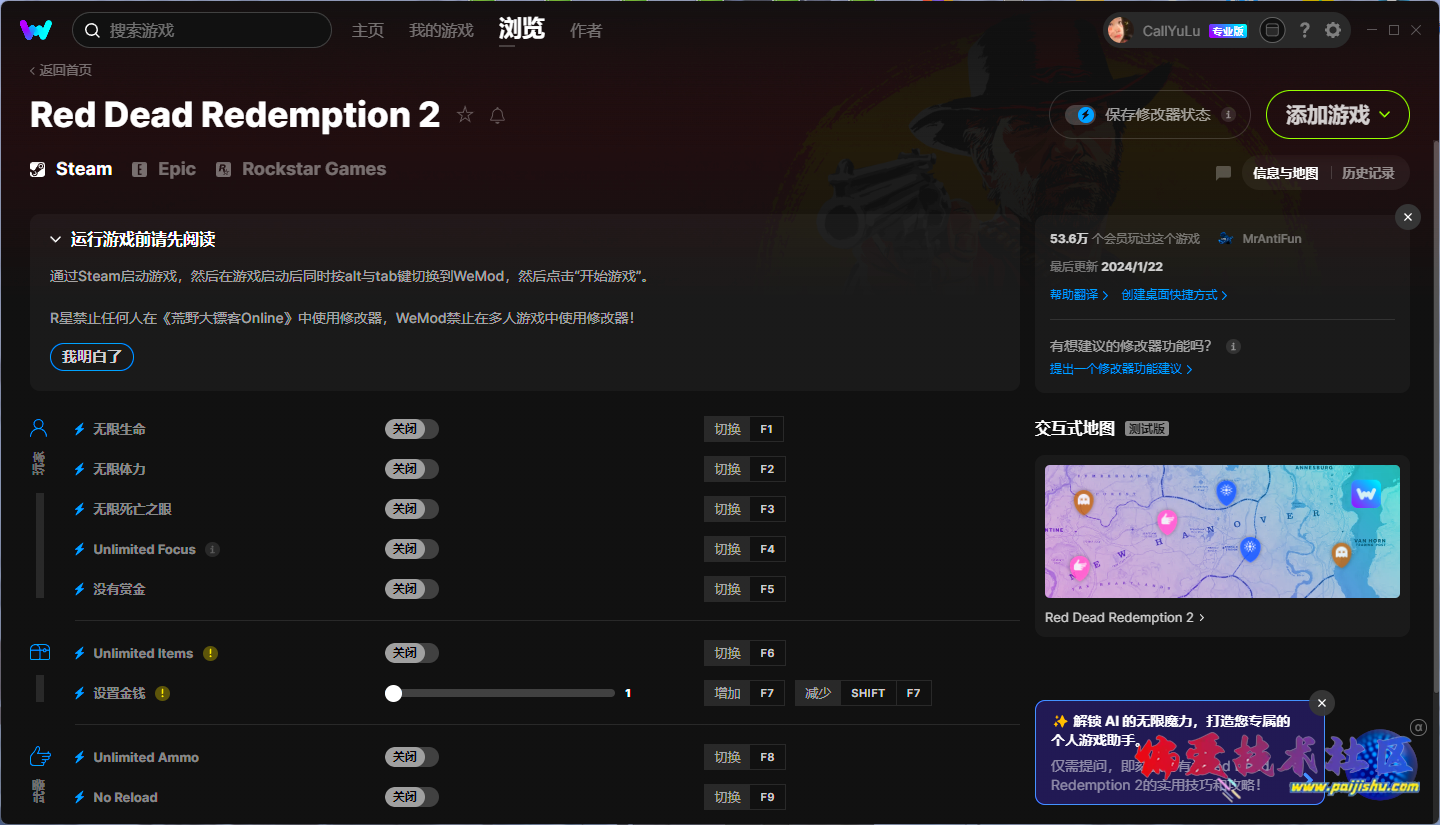1440x825 pixels.
Task: Click the info icon beside 保存修改器状态
Action: pos(1228,115)
